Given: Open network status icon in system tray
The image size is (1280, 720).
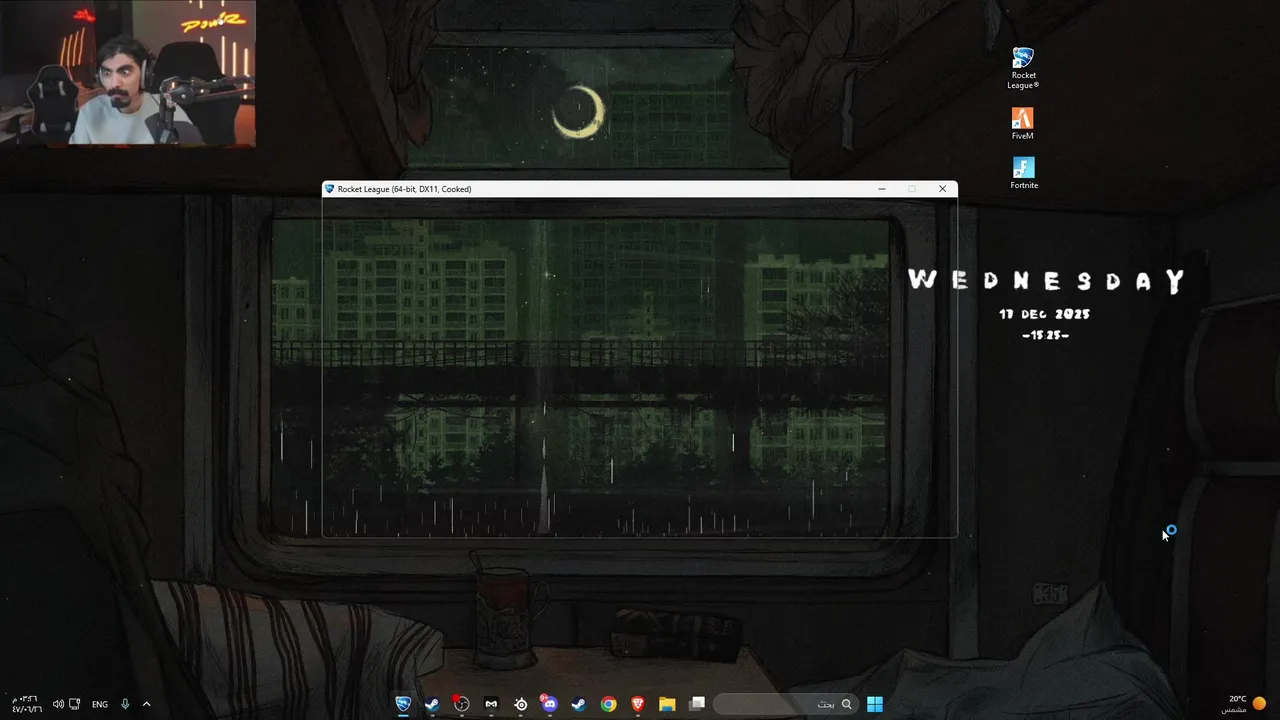Looking at the screenshot, I should point(75,704).
